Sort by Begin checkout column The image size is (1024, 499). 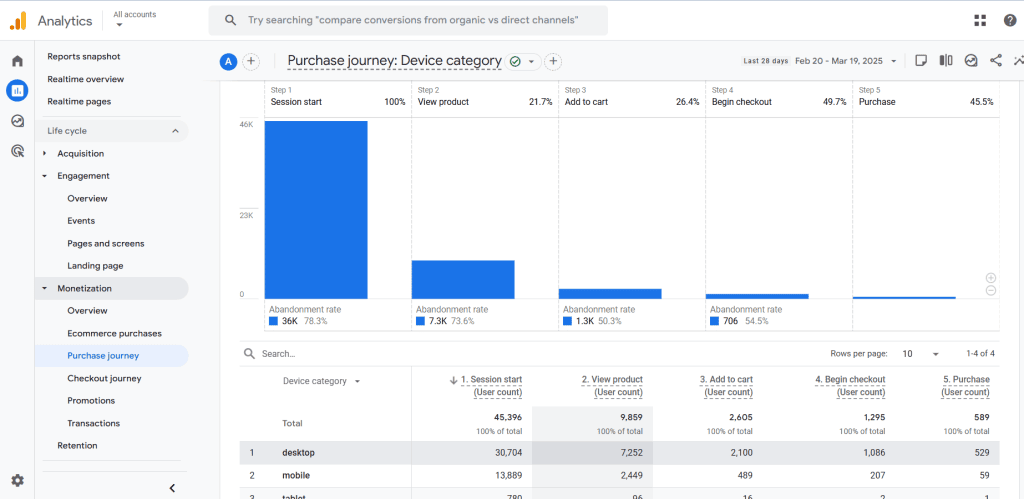850,386
